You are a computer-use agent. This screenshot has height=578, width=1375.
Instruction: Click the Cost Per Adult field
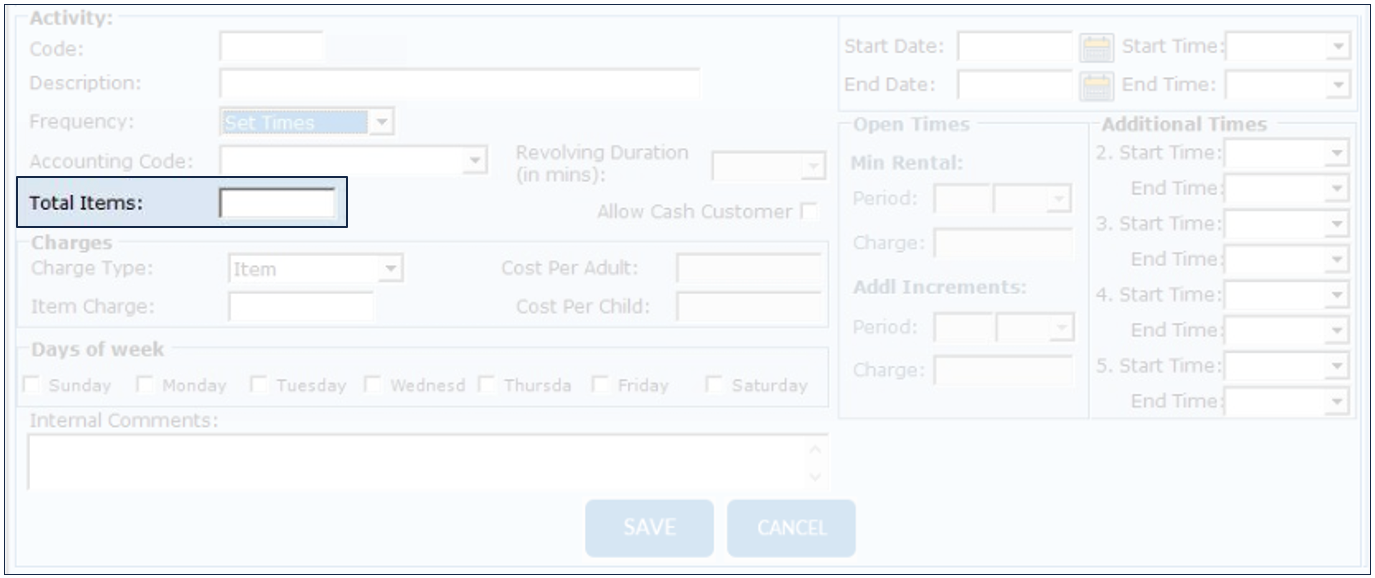[x=748, y=268]
